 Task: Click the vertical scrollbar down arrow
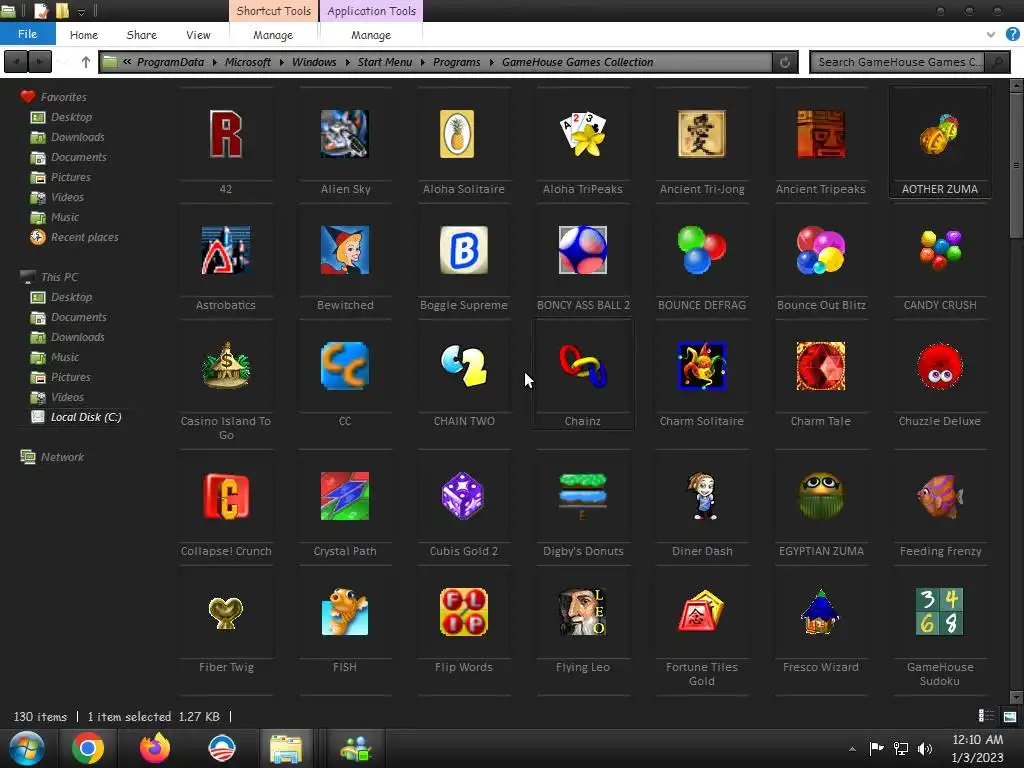coord(1016,697)
